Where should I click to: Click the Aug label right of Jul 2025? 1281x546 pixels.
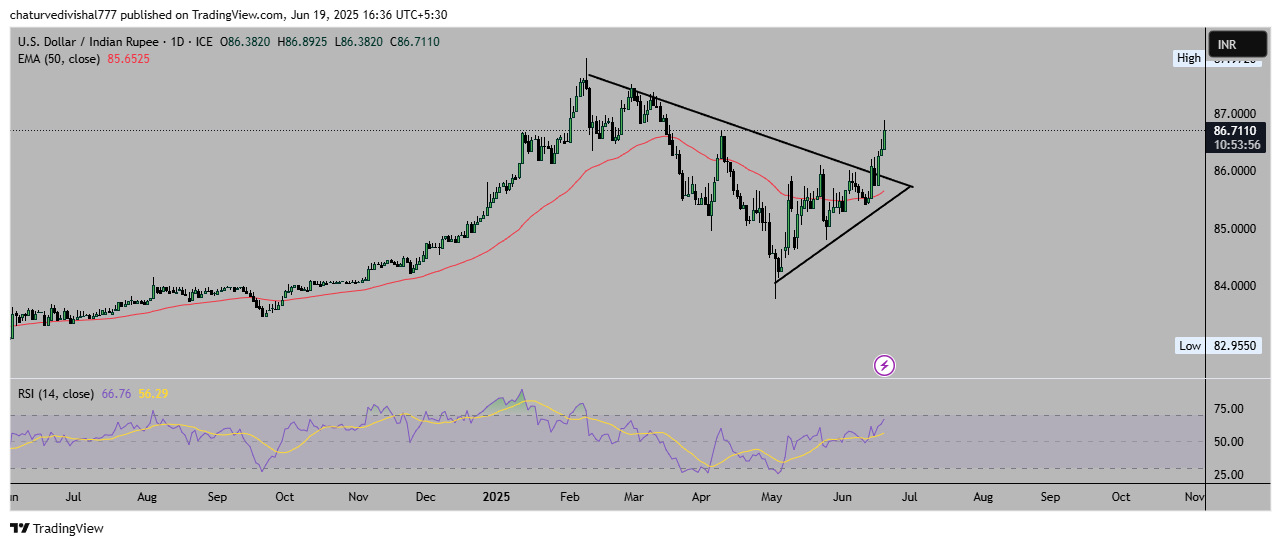982,496
